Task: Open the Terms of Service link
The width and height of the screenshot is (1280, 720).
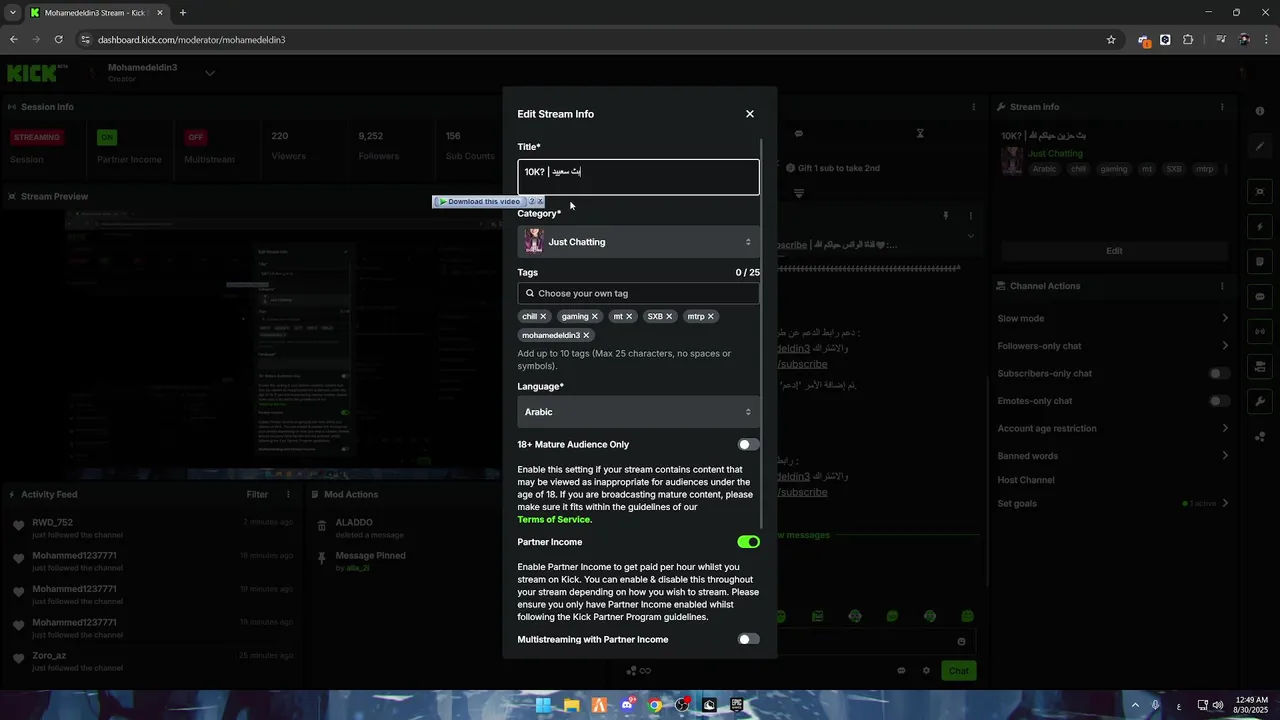Action: [555, 520]
